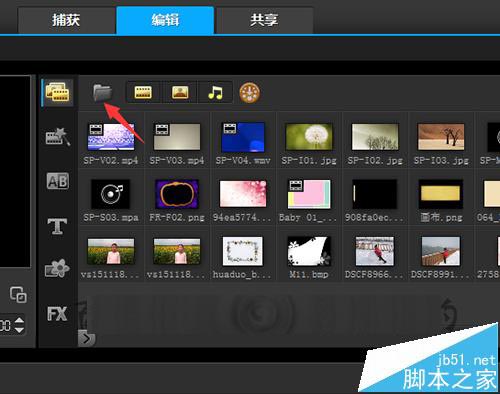The width and height of the screenshot is (500, 394).
Task: Open the Instant Project panel icon
Action: click(x=57, y=137)
